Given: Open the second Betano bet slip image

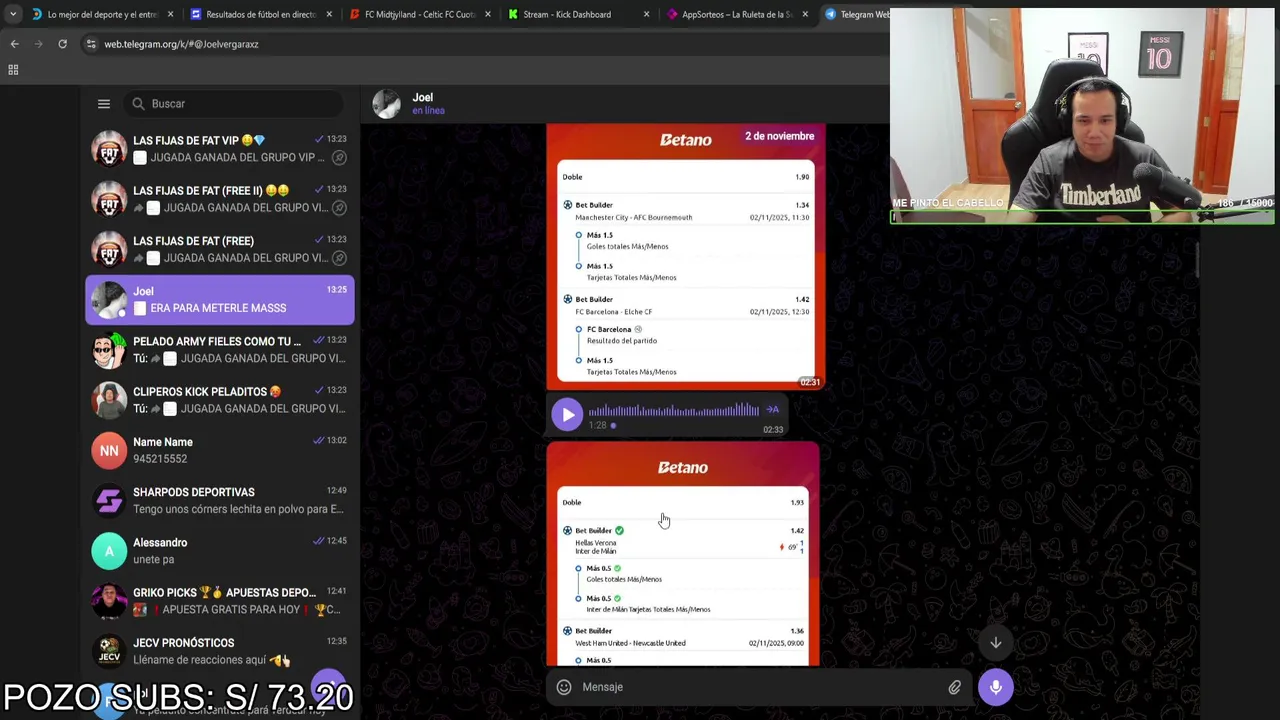Looking at the screenshot, I should 683,555.
